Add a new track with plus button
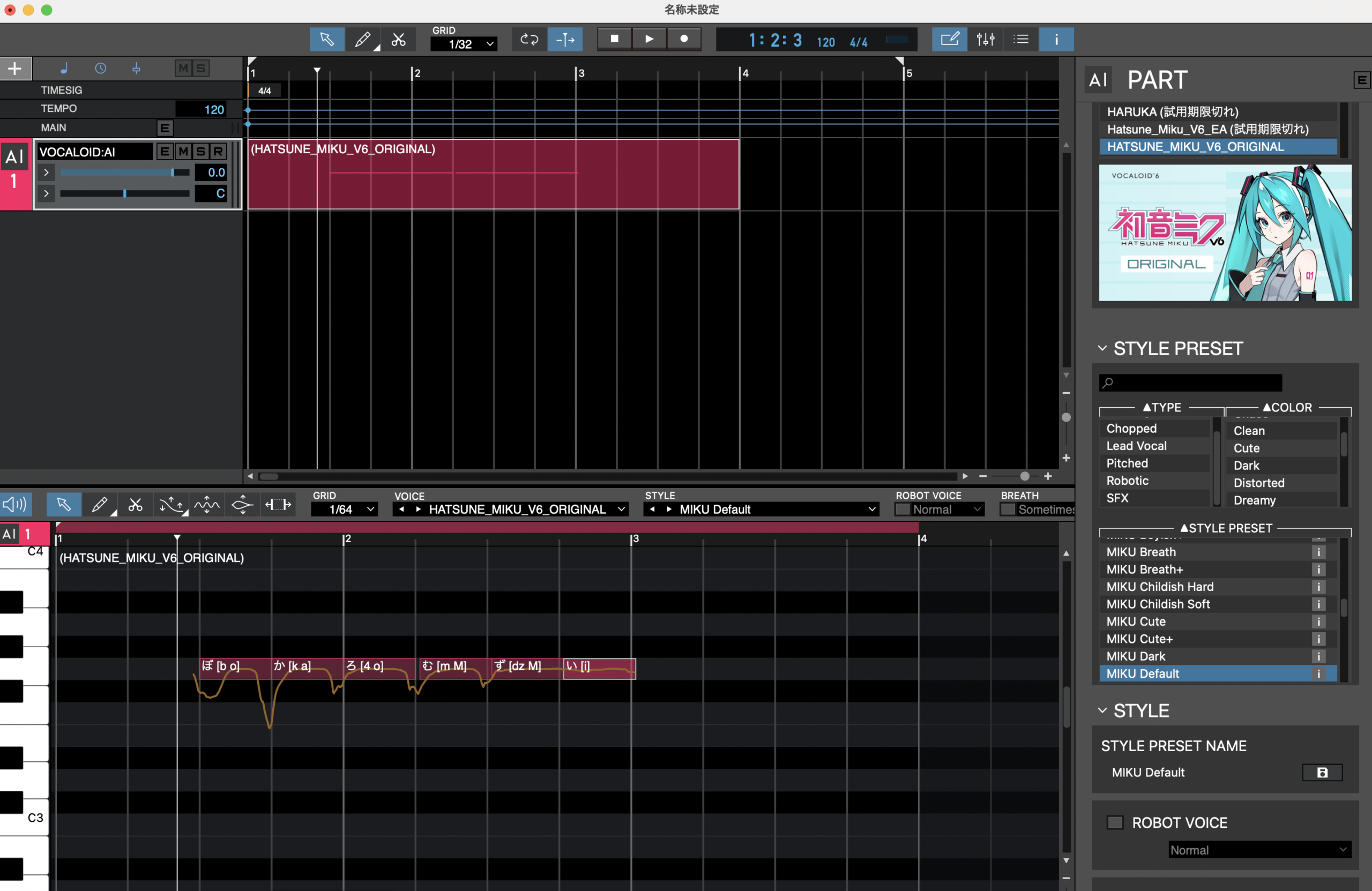 [15, 69]
